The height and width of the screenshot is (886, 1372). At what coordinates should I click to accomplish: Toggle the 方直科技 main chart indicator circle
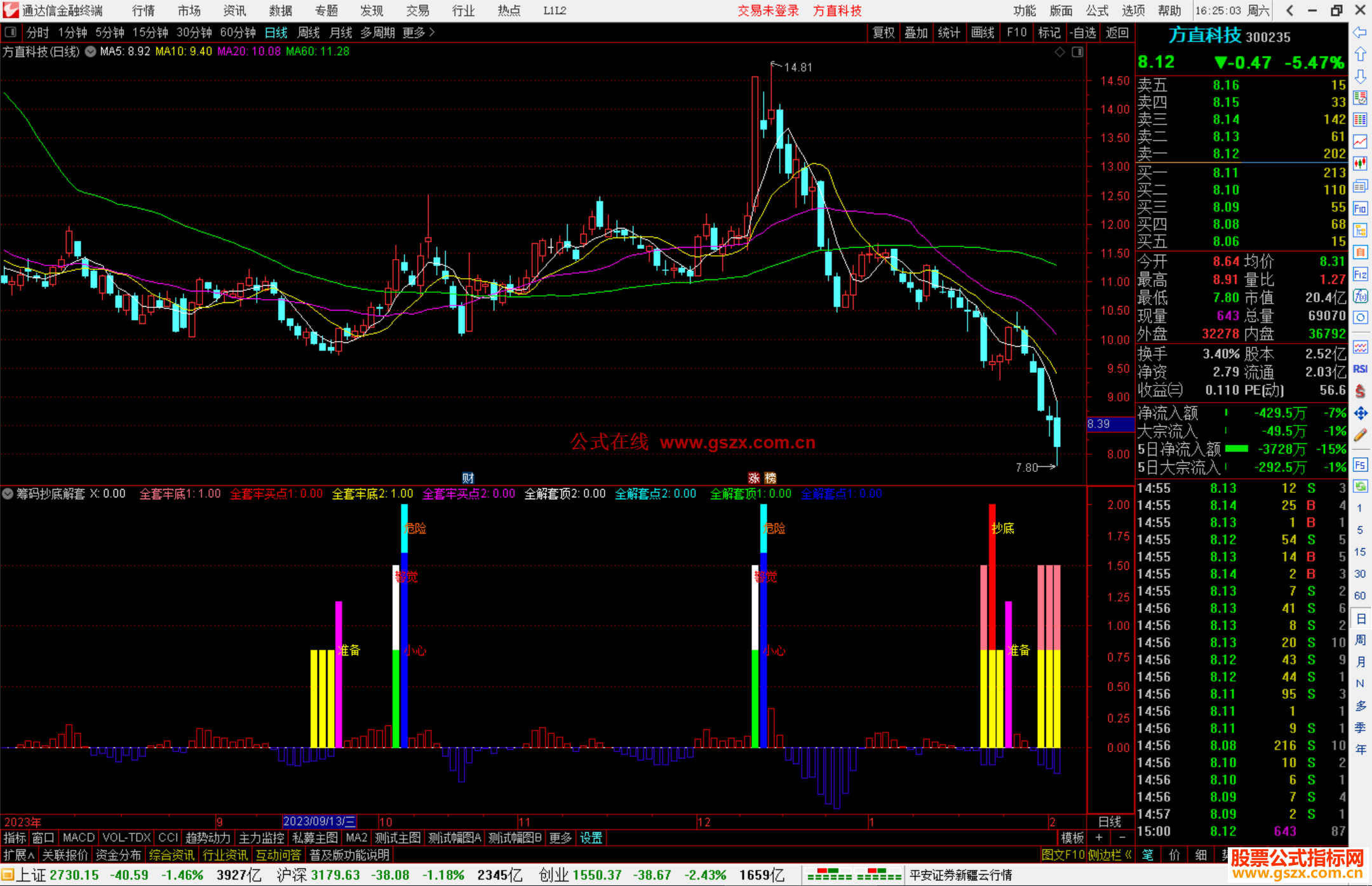click(91, 51)
